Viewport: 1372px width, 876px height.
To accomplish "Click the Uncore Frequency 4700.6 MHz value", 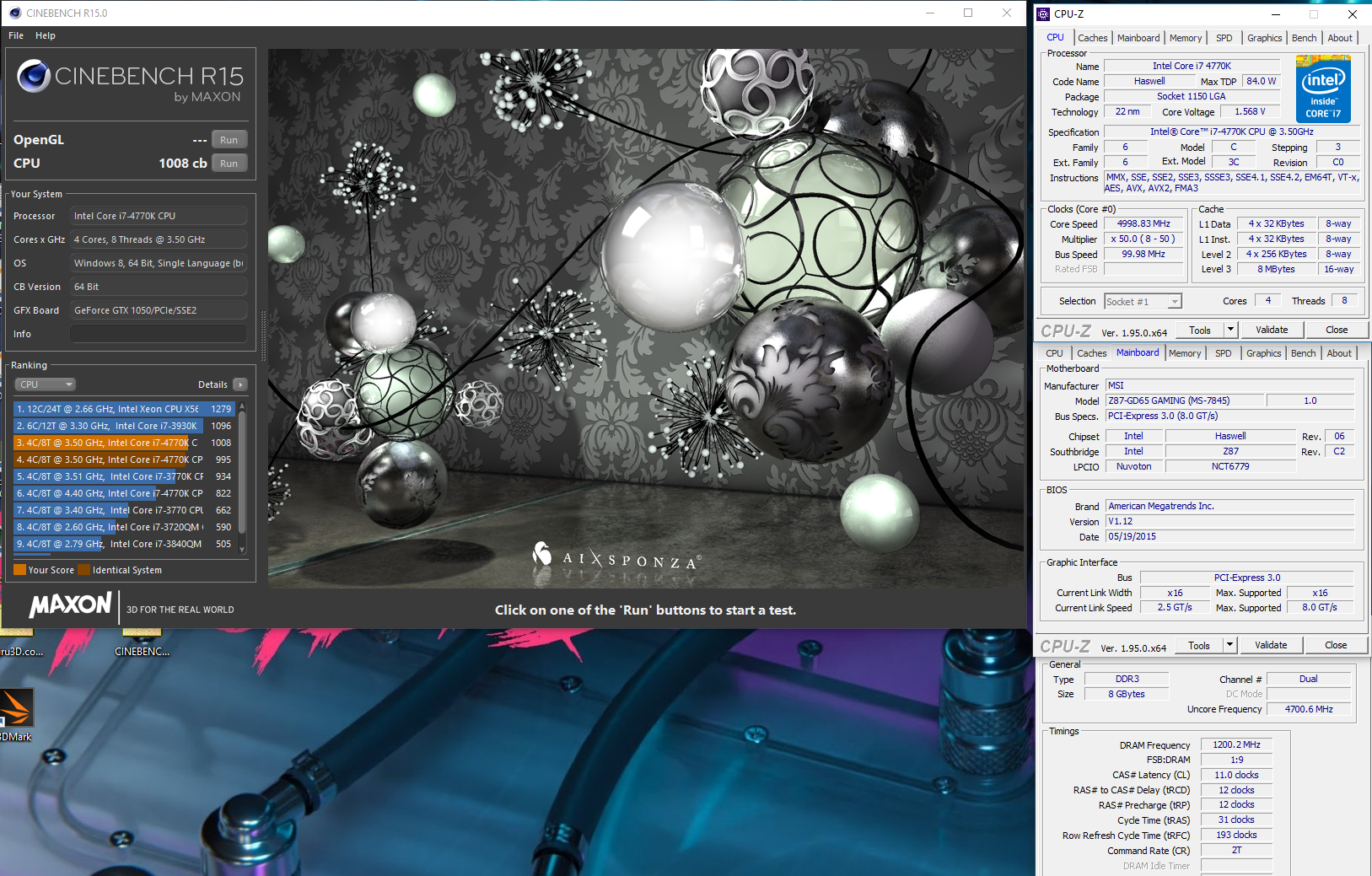I will pos(1309,710).
